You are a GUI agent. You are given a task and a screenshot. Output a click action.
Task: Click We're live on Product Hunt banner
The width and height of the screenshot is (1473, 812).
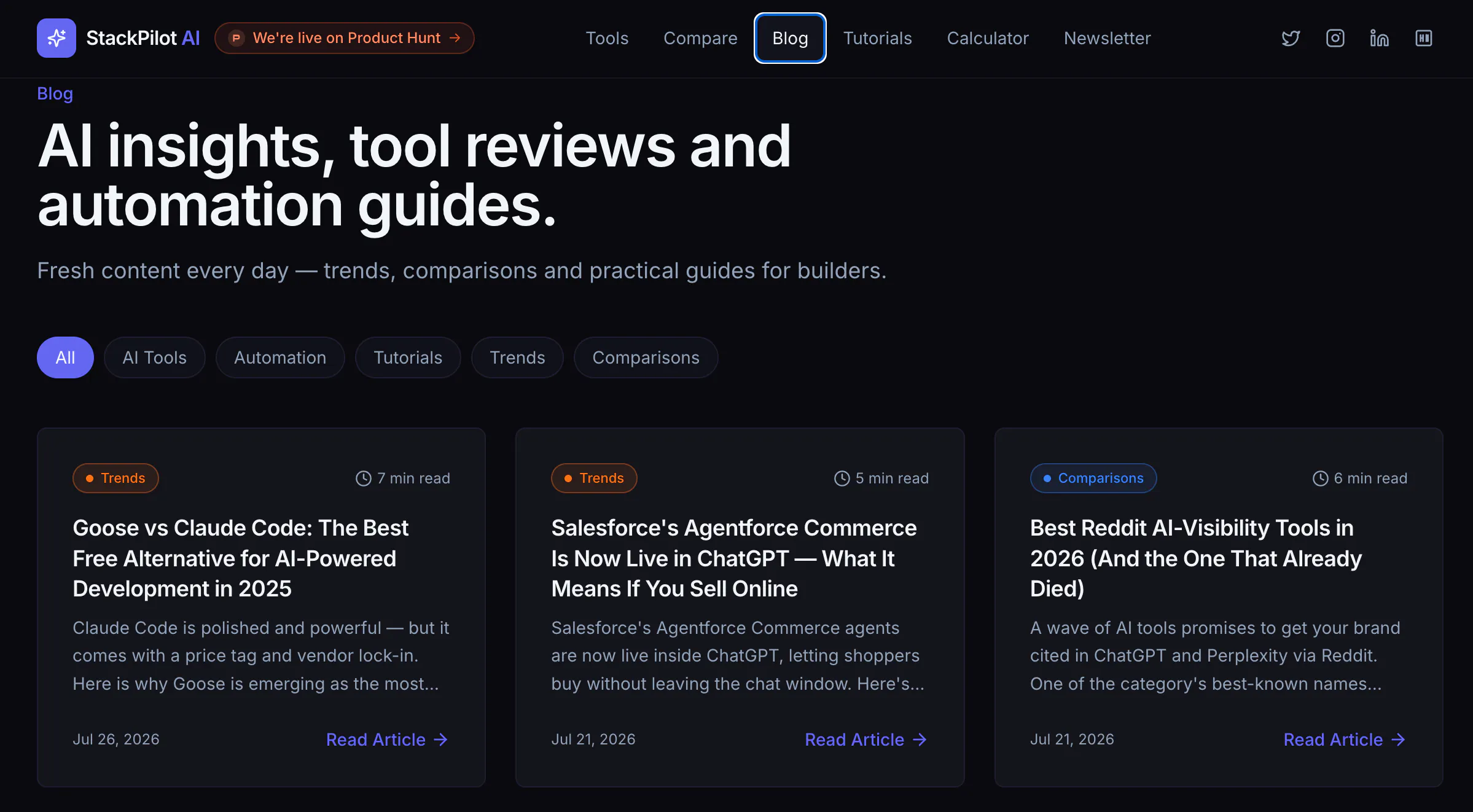point(344,38)
